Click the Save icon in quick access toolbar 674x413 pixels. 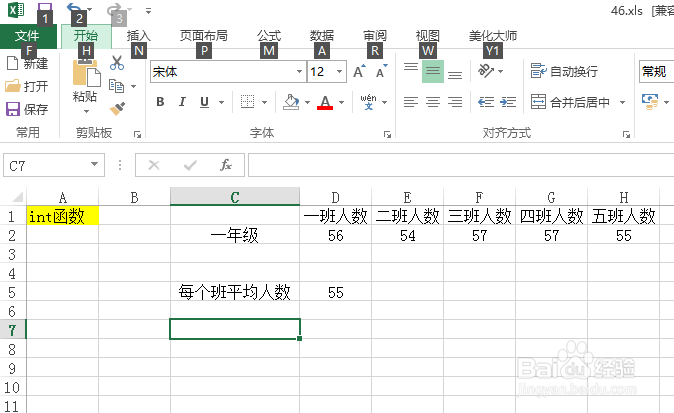[x=45, y=8]
